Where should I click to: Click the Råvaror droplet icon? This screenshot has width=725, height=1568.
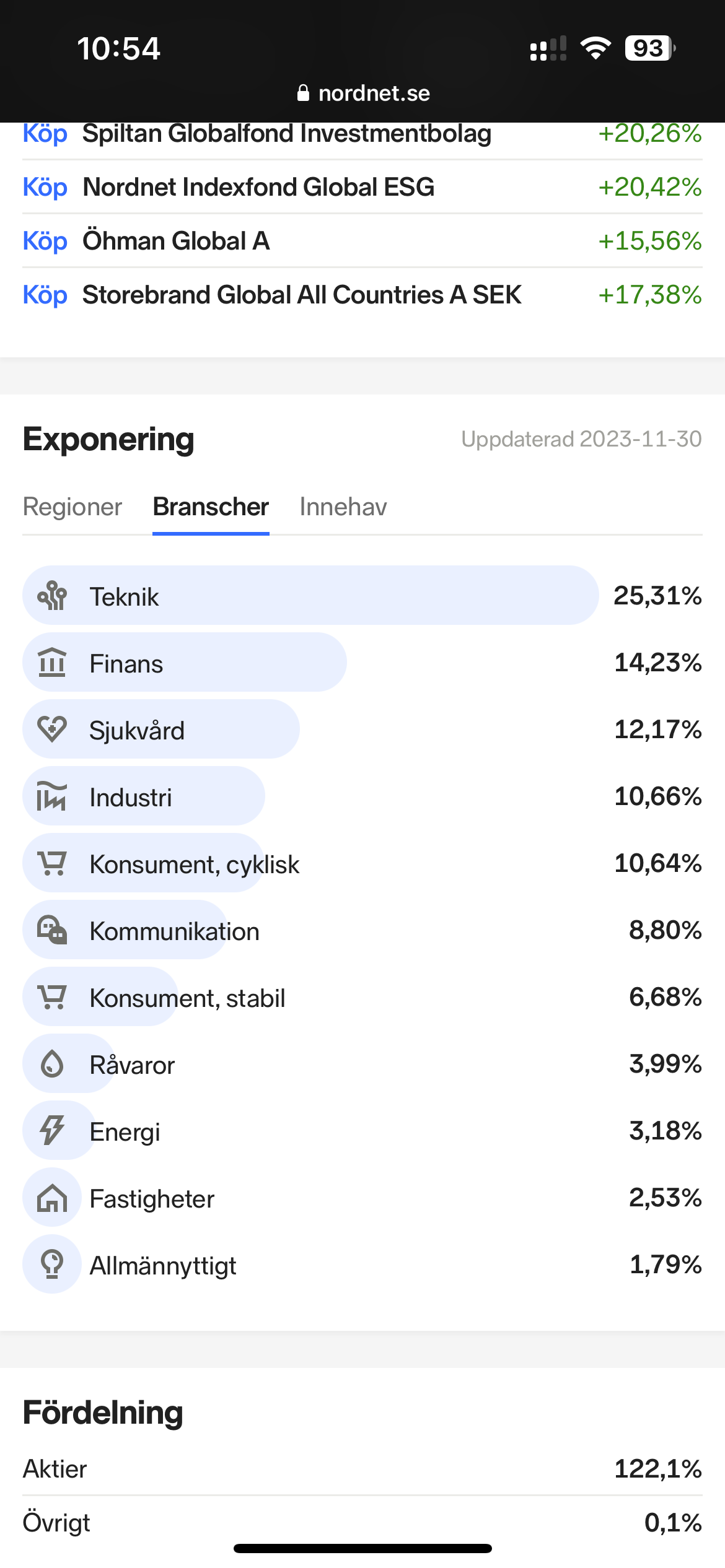point(52,1064)
